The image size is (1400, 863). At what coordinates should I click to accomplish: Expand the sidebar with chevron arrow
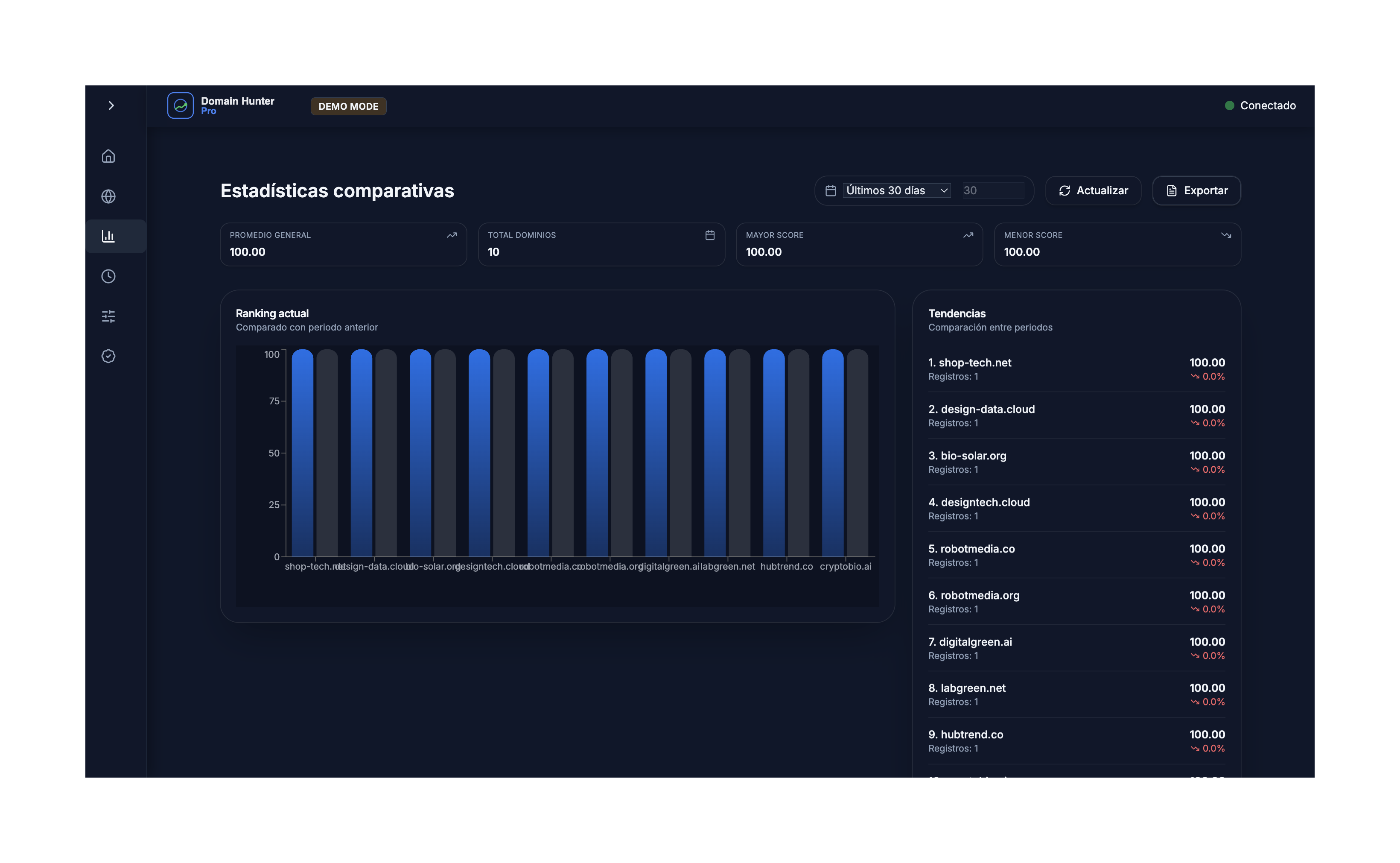pyautogui.click(x=111, y=105)
